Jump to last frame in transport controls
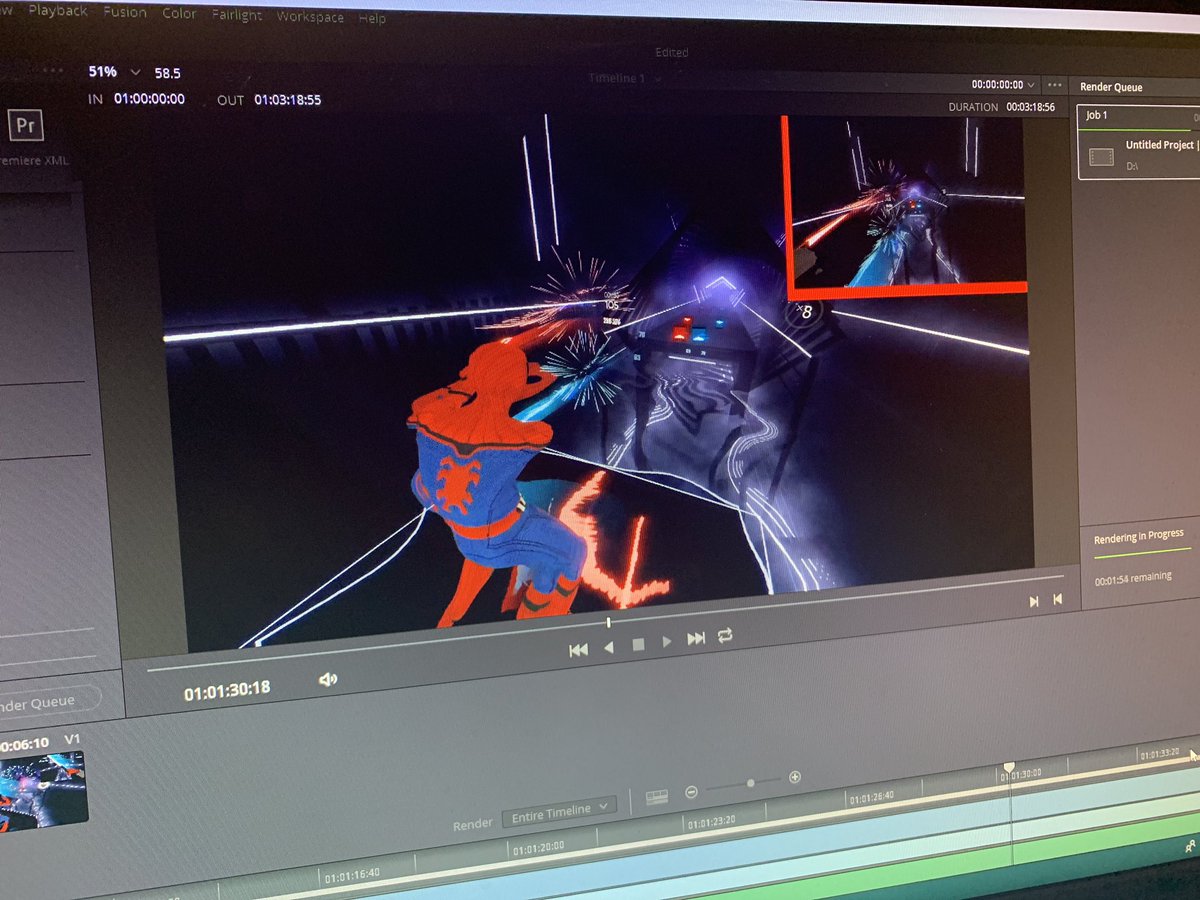The image size is (1200, 900). [x=696, y=638]
